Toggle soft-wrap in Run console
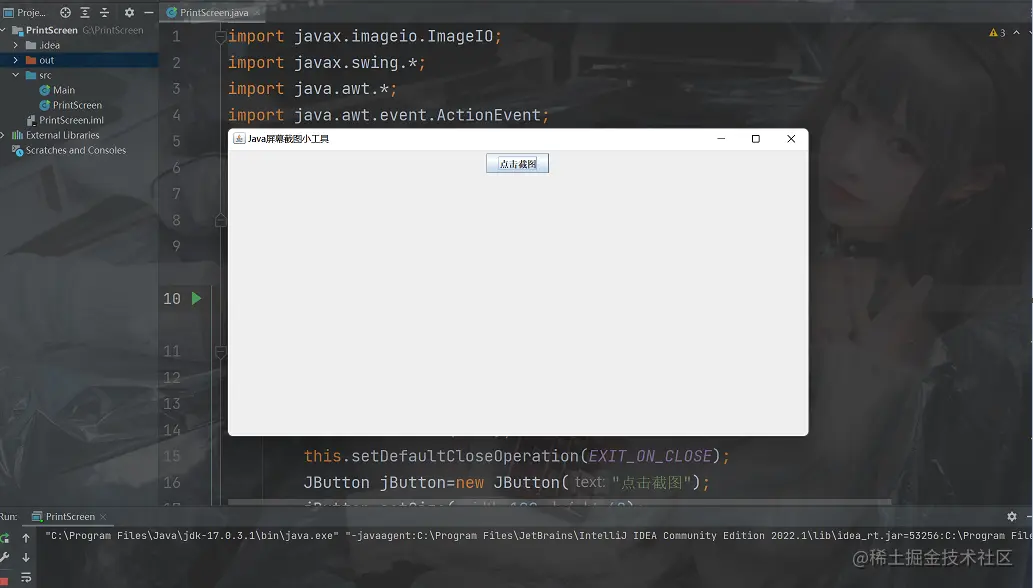Image resolution: width=1033 pixels, height=588 pixels. [26, 577]
